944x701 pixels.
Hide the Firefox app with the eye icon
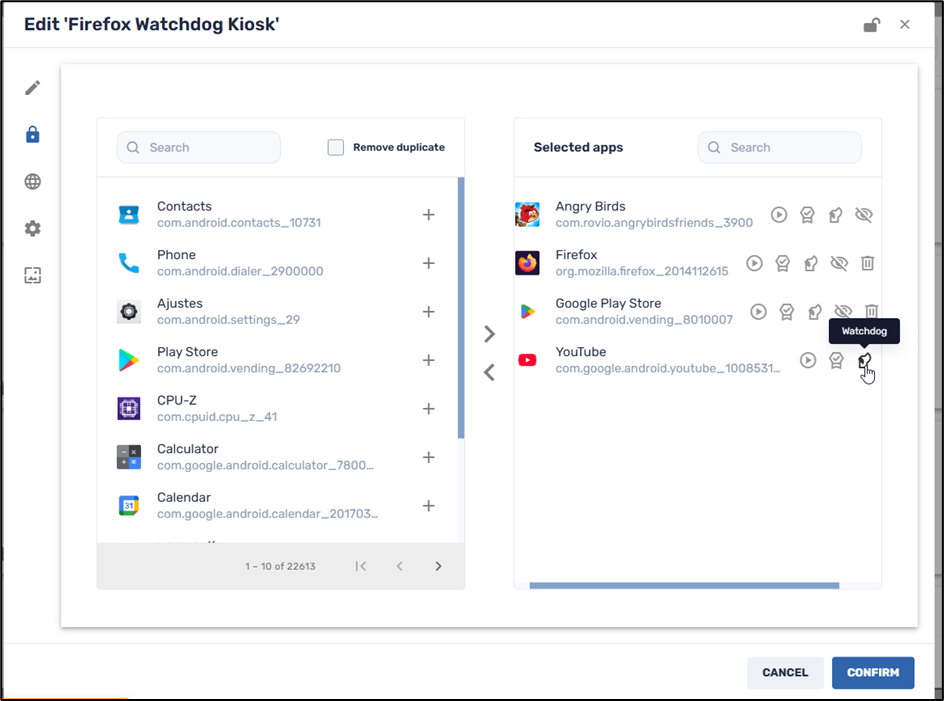pos(840,263)
